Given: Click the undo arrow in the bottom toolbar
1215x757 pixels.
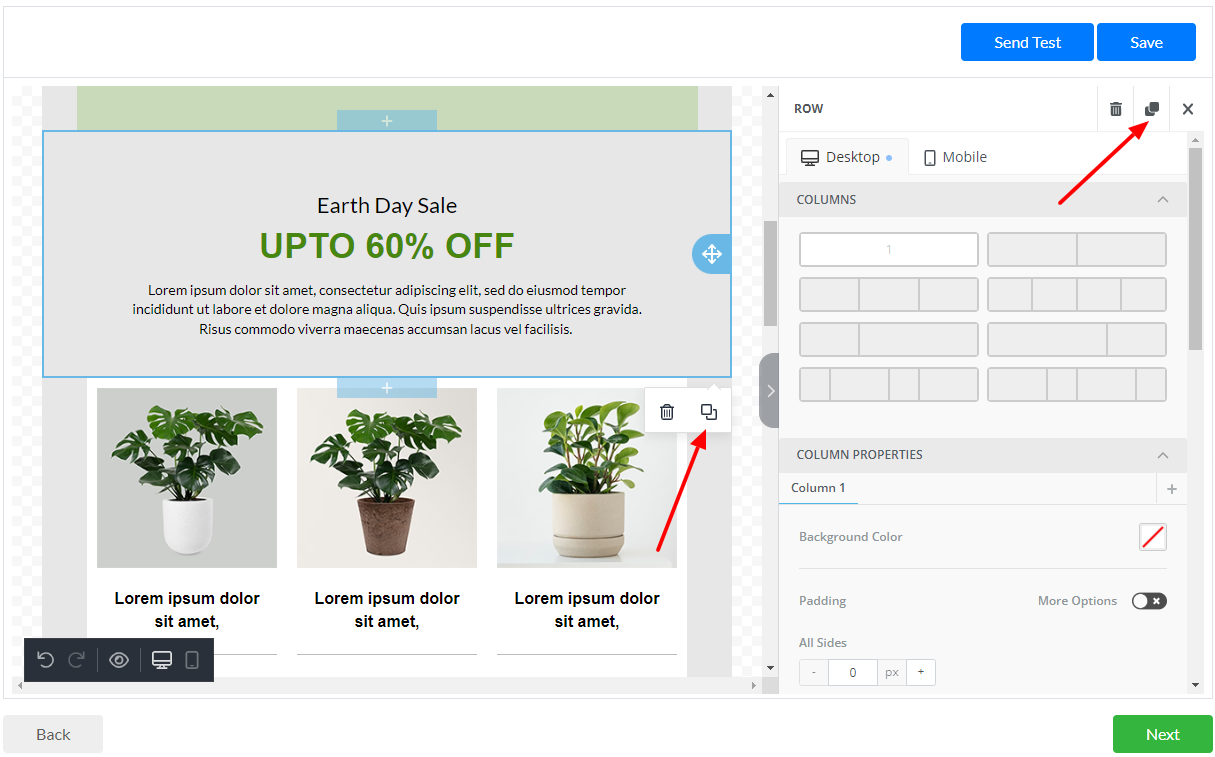Looking at the screenshot, I should point(45,660).
